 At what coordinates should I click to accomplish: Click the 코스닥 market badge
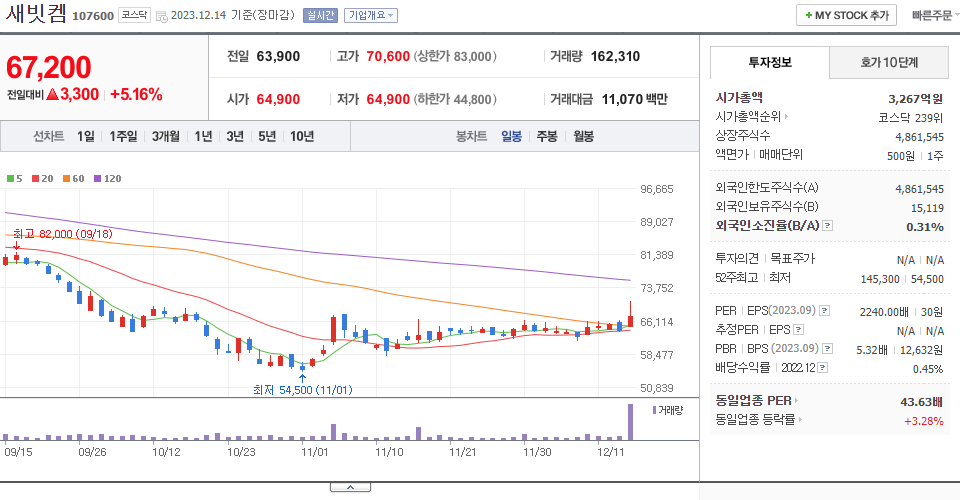coord(134,15)
